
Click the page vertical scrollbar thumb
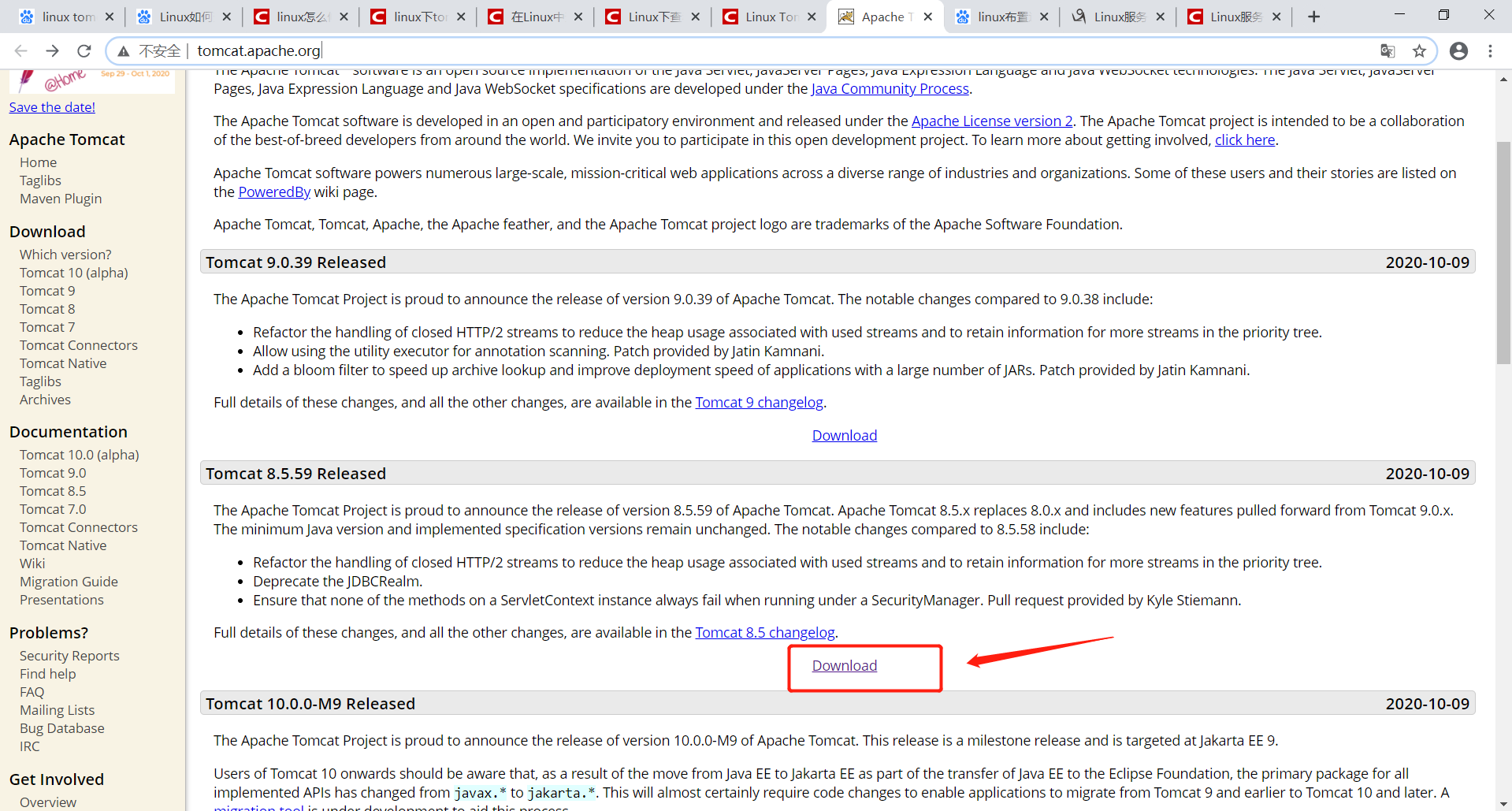(1503, 252)
